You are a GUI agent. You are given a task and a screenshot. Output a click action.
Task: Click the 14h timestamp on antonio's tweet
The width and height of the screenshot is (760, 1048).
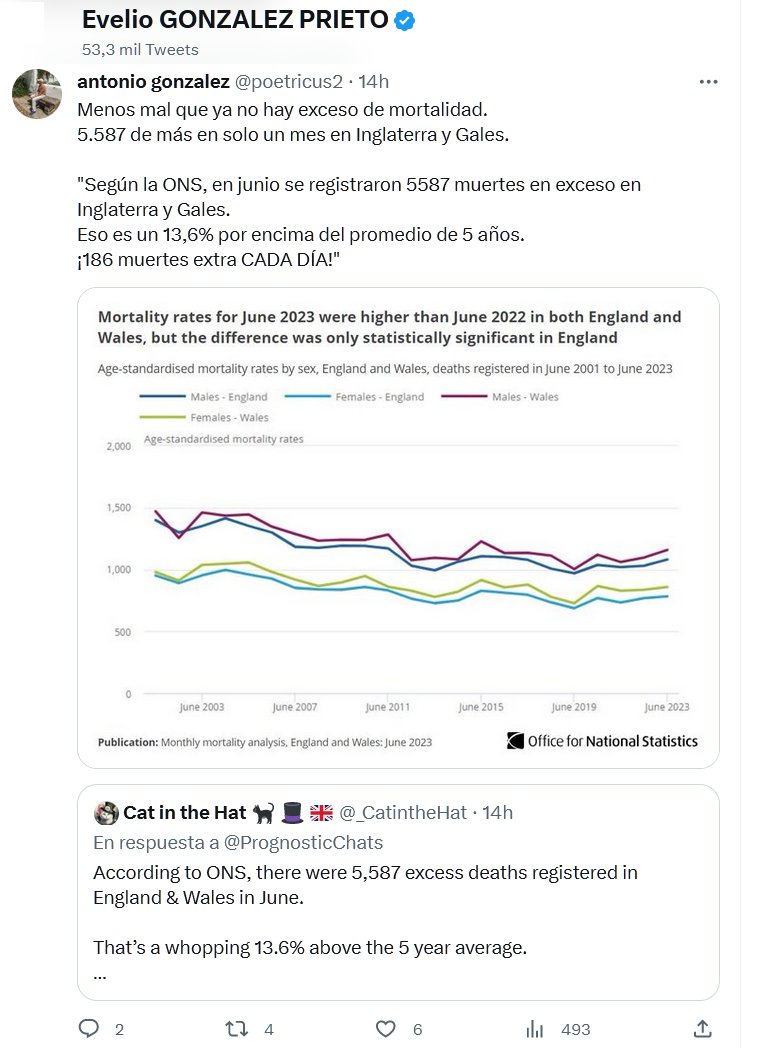pyautogui.click(x=374, y=81)
